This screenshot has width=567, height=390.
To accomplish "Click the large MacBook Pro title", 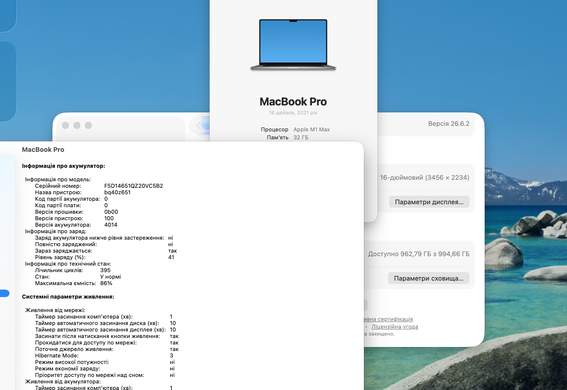I will (293, 102).
